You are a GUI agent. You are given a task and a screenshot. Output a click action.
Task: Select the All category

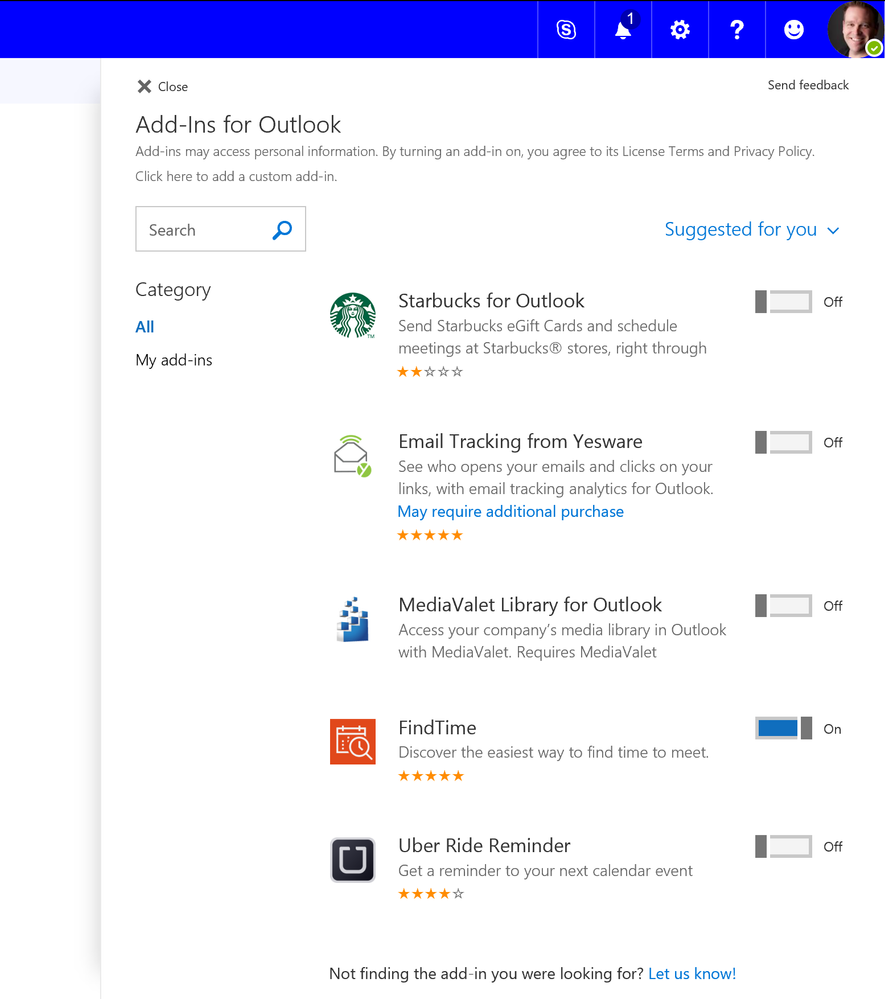click(x=145, y=327)
